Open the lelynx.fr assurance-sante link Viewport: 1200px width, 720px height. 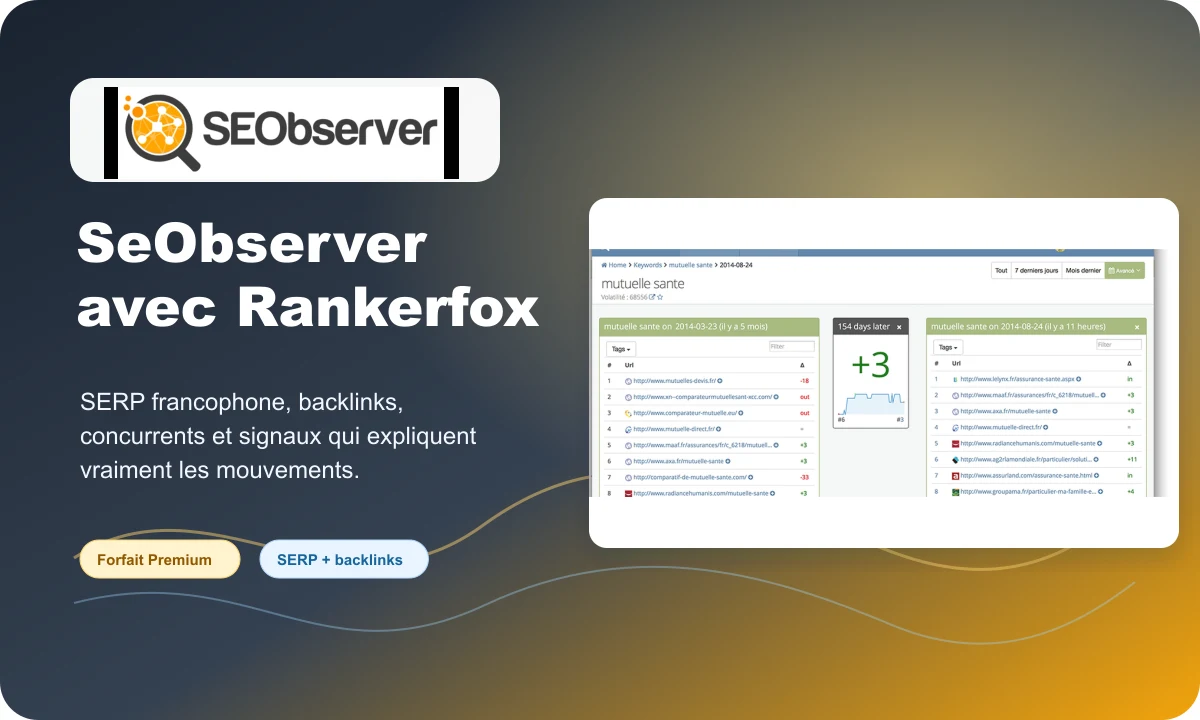tap(1017, 379)
